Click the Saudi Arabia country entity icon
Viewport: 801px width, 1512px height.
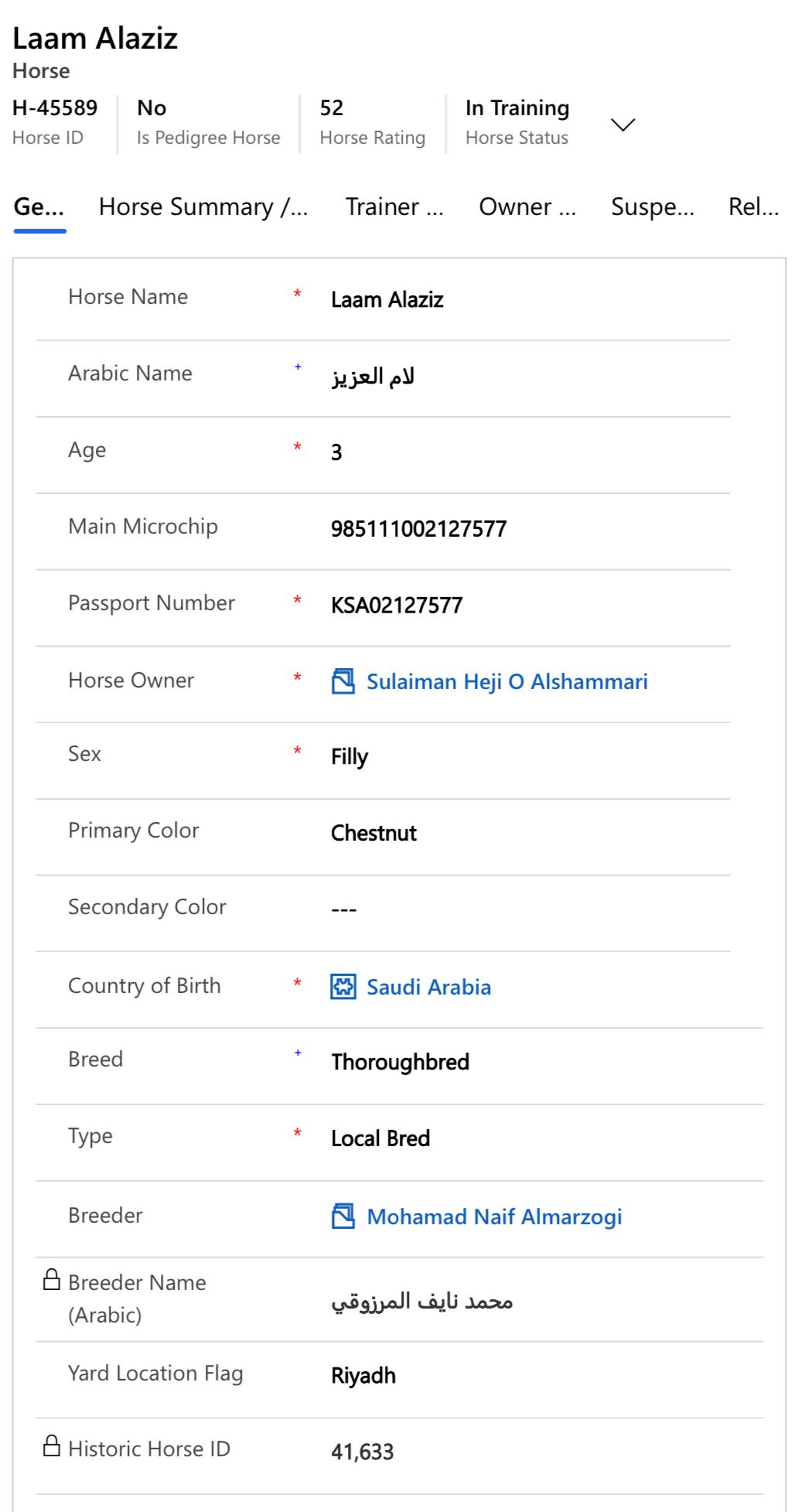pos(343,987)
